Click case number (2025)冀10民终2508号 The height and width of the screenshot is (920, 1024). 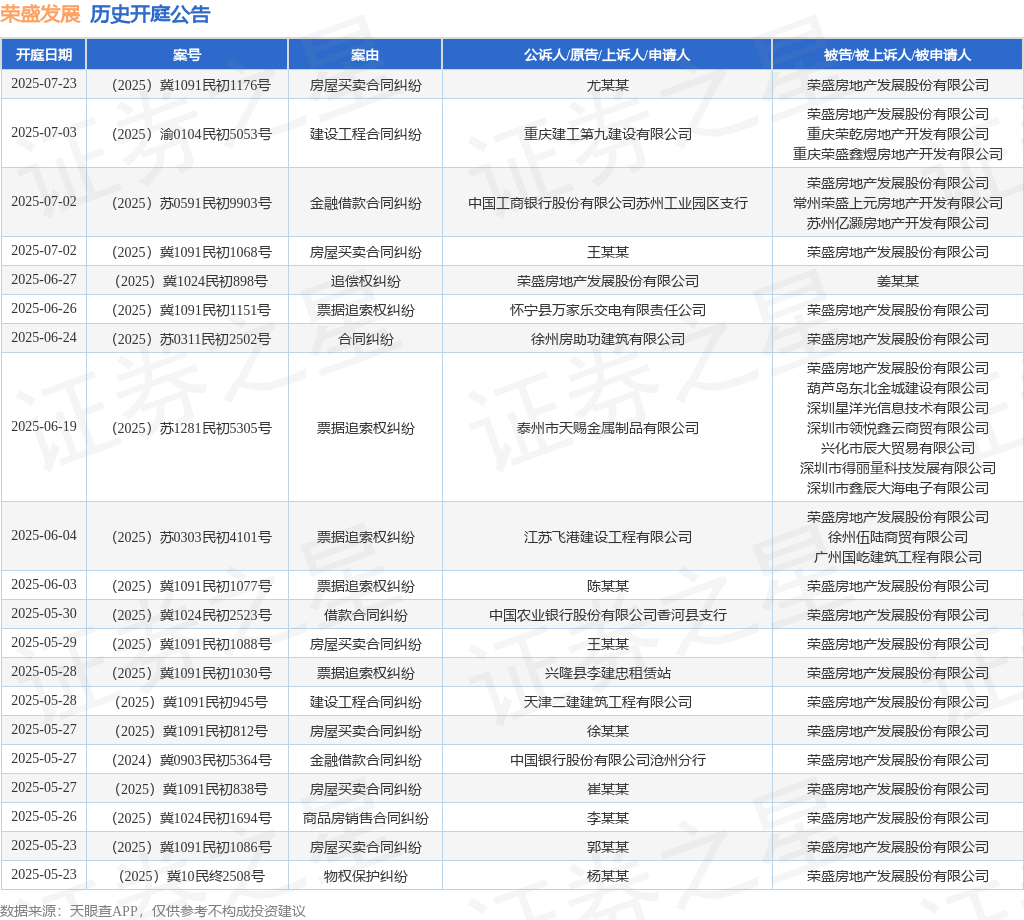click(191, 876)
